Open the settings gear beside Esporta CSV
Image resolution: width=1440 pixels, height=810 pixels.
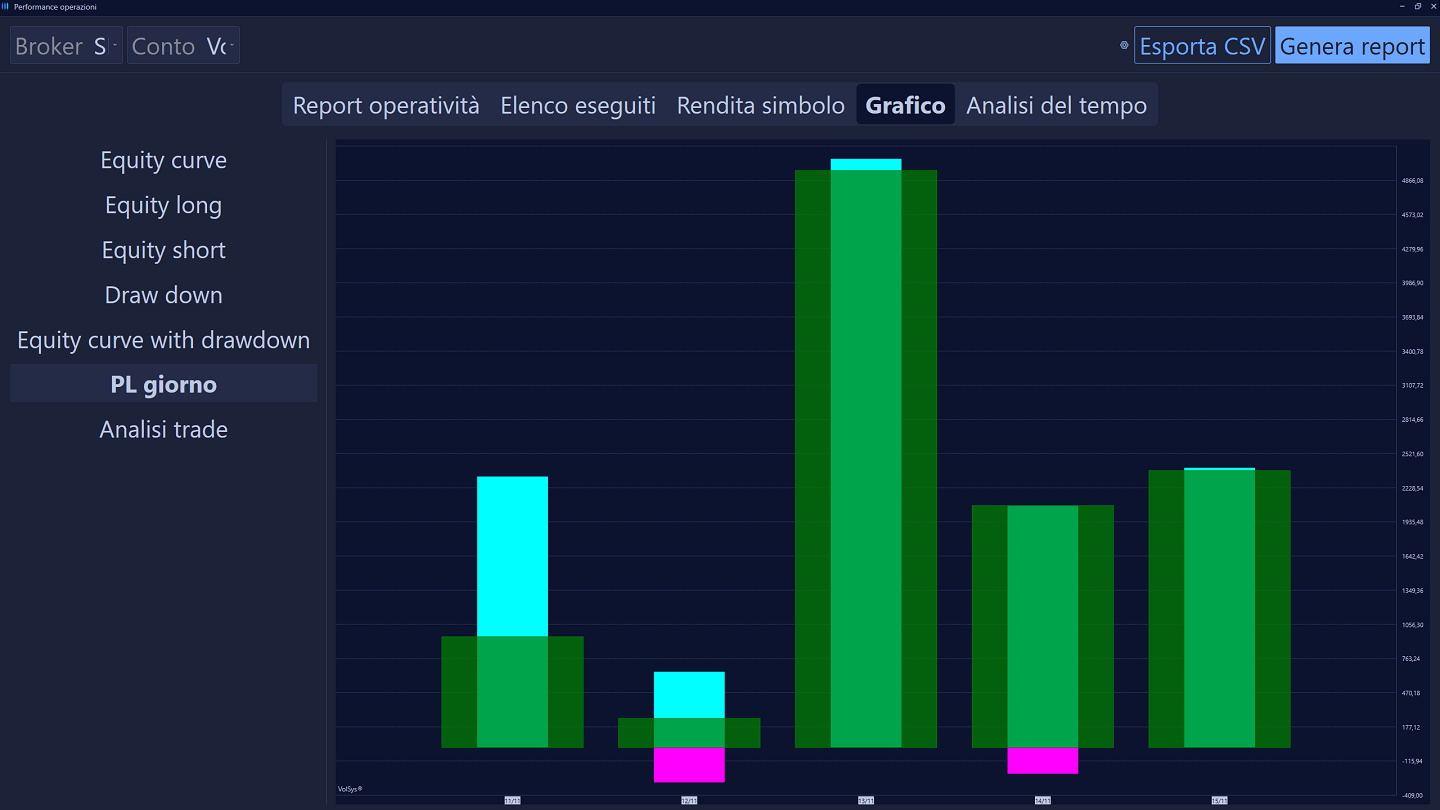point(1123,45)
